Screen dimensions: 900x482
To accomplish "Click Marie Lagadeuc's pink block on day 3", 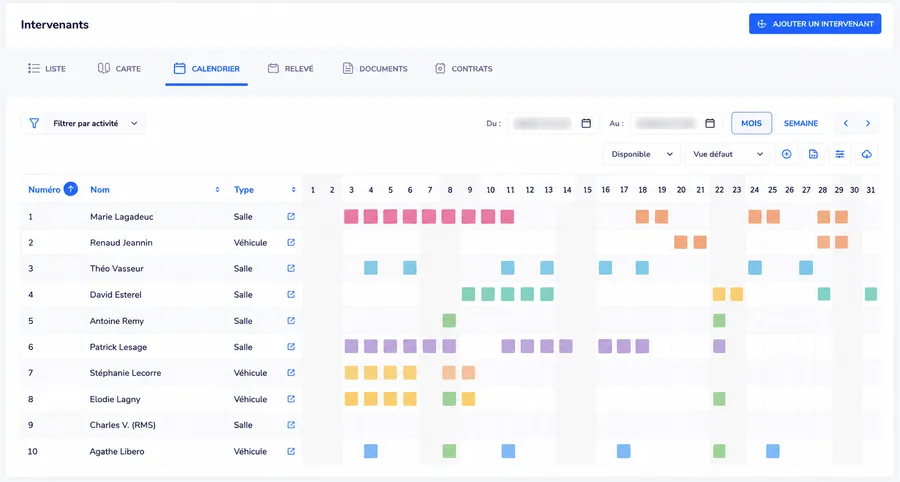I will tap(351, 216).
